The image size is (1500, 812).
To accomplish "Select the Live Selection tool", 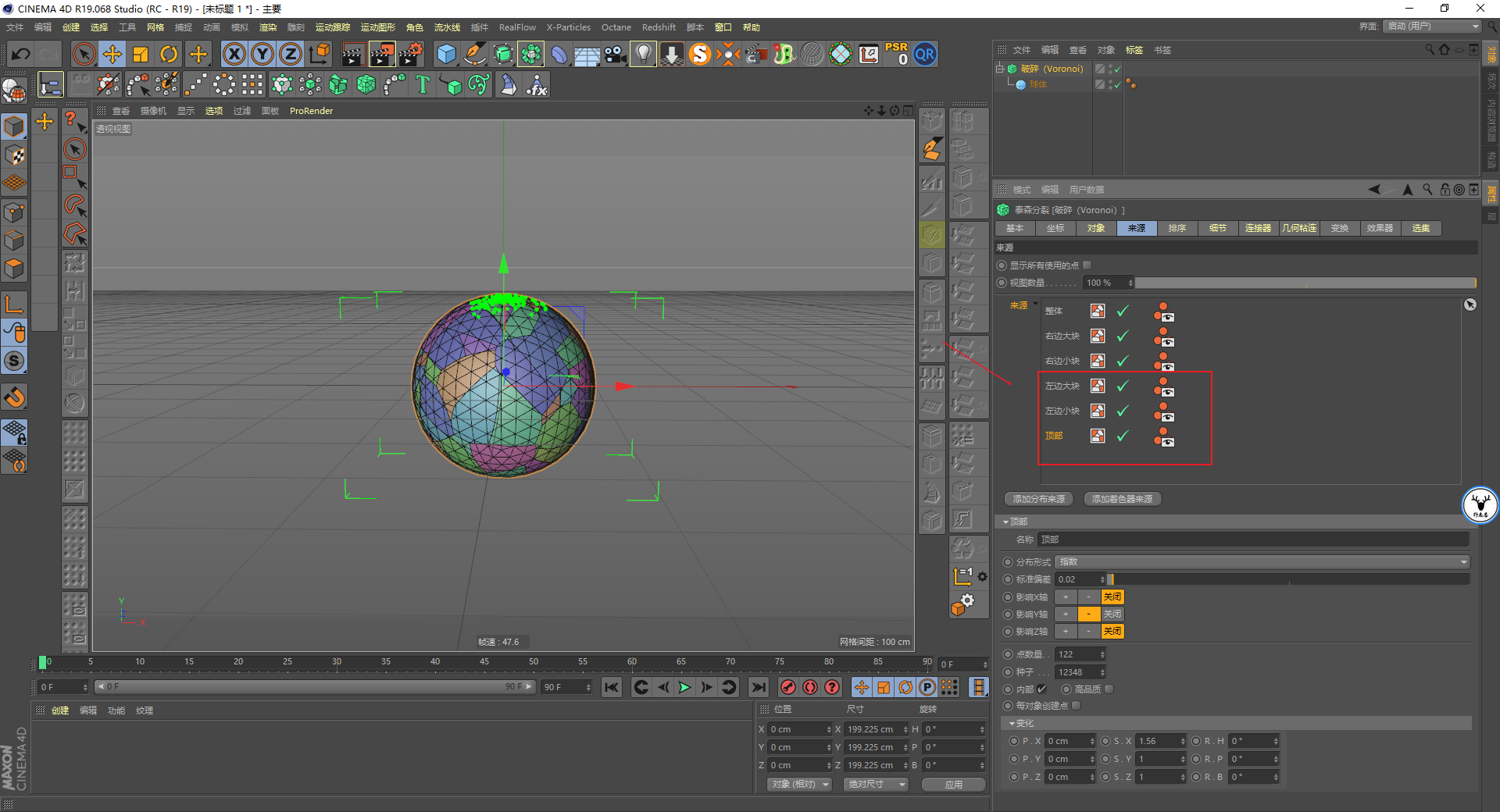I will [x=84, y=54].
